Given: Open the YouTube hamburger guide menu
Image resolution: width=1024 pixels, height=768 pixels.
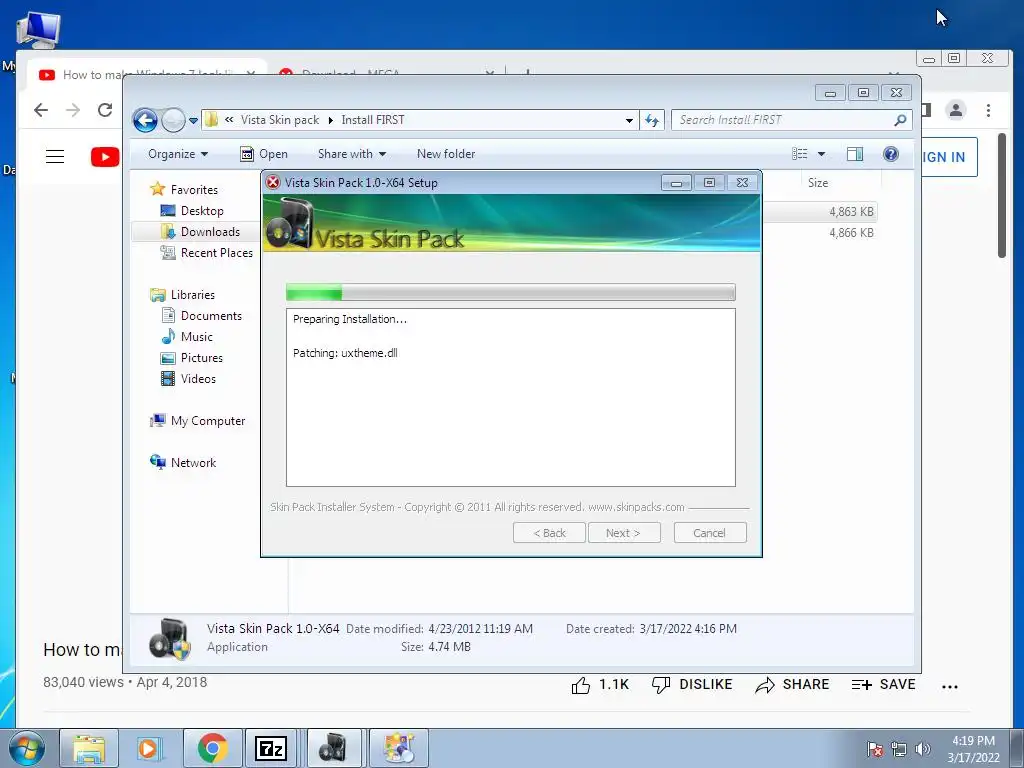Looking at the screenshot, I should pyautogui.click(x=55, y=157).
